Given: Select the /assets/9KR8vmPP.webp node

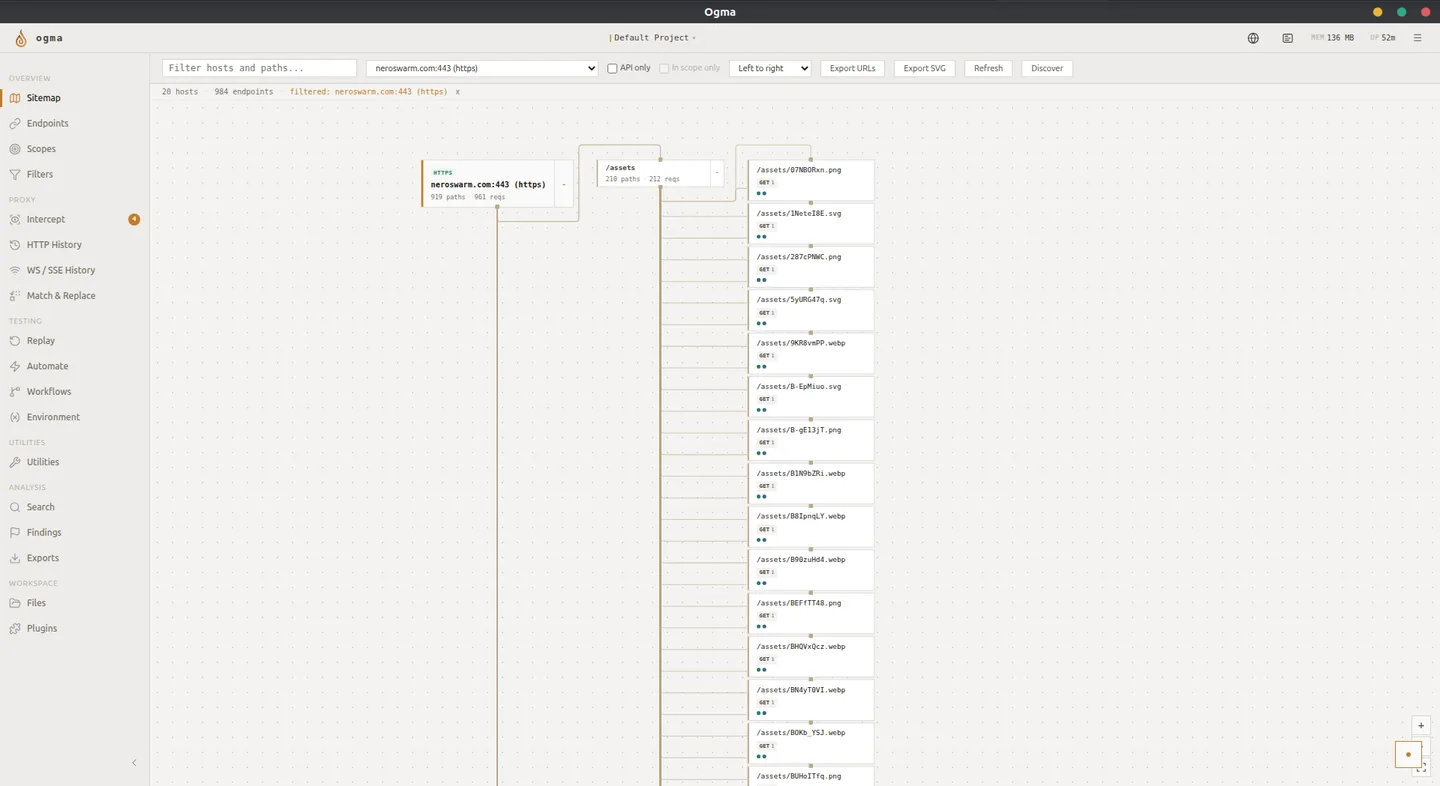Looking at the screenshot, I should (811, 353).
